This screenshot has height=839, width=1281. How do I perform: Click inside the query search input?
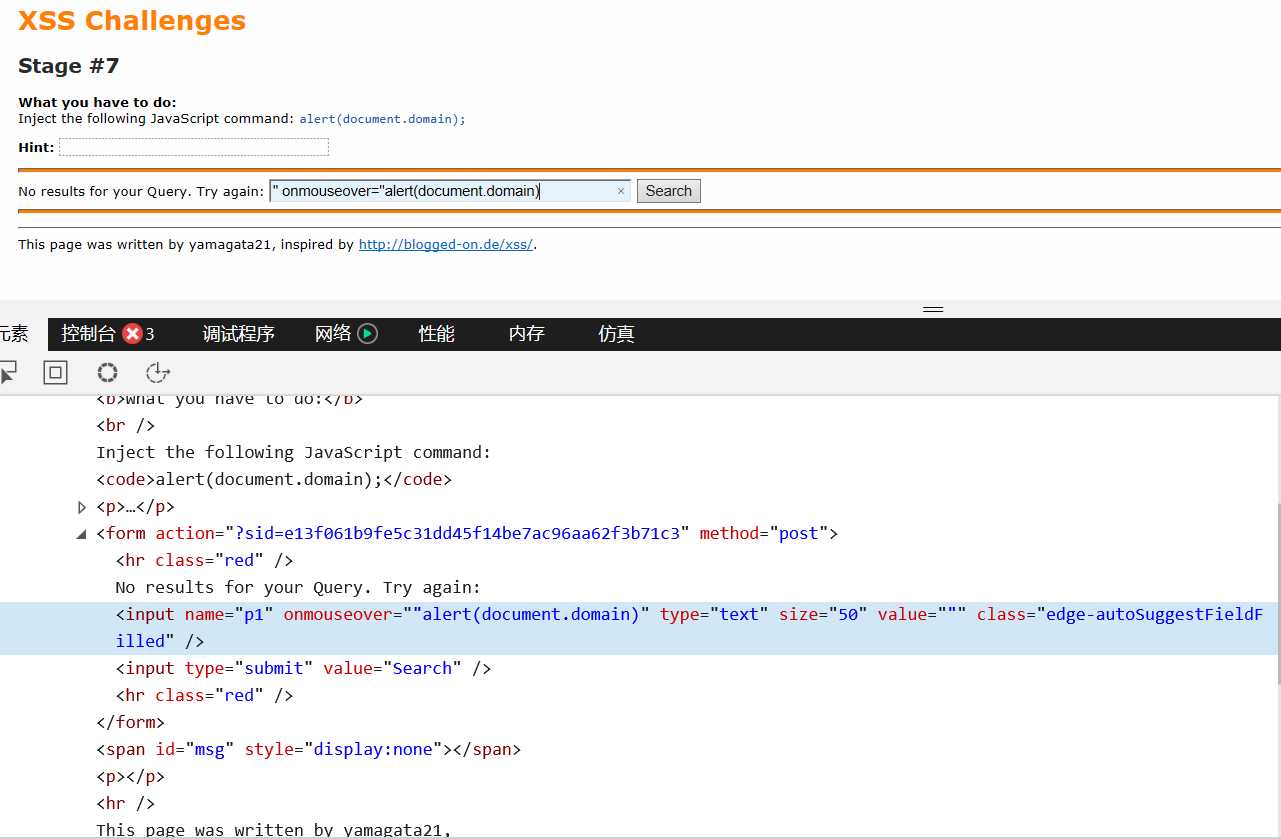(450, 191)
